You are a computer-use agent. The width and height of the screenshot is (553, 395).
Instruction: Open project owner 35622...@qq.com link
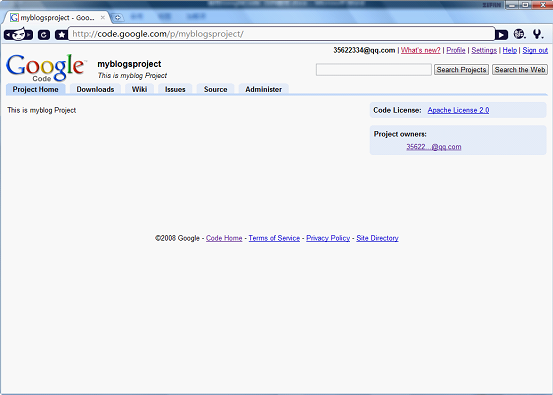tap(433, 147)
